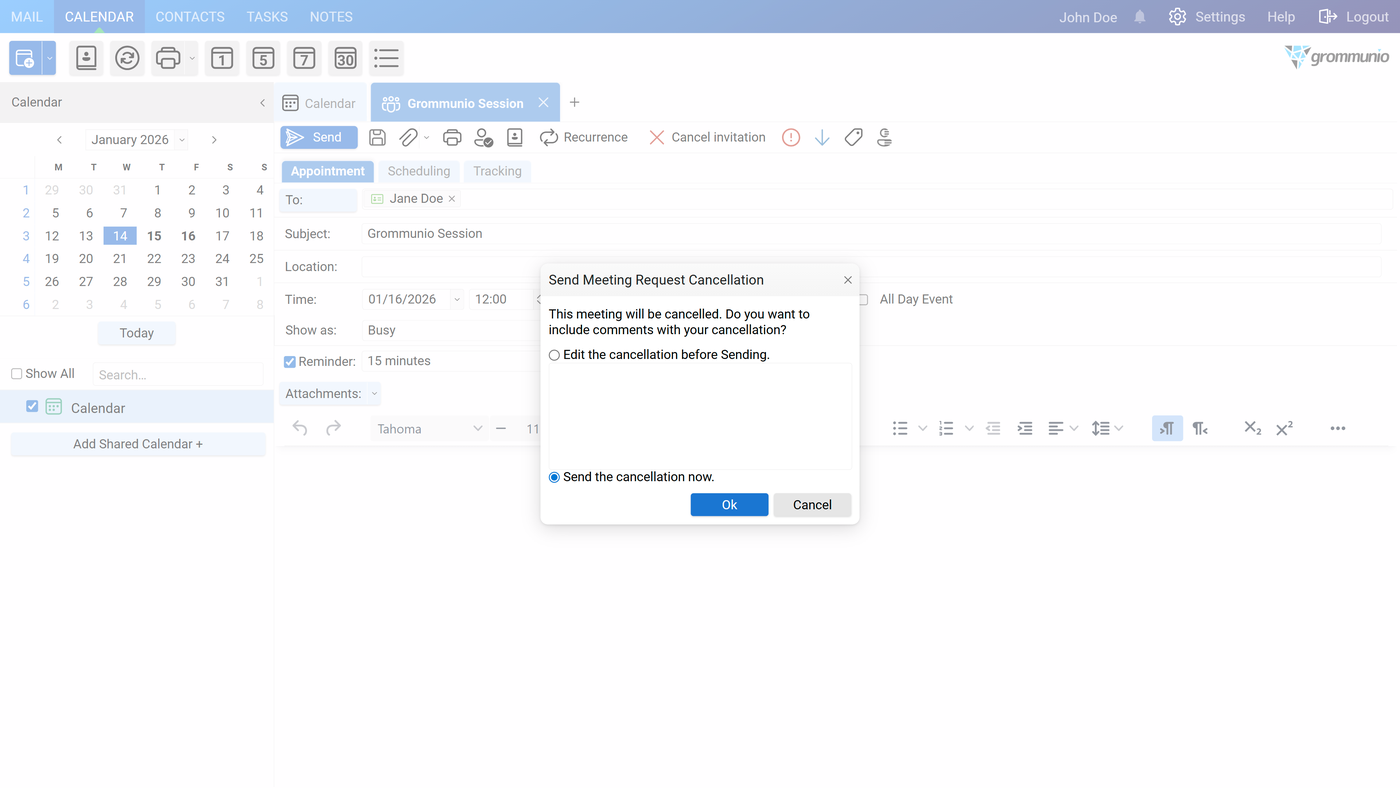Click the Send button
This screenshot has height=788, width=1400.
(319, 138)
